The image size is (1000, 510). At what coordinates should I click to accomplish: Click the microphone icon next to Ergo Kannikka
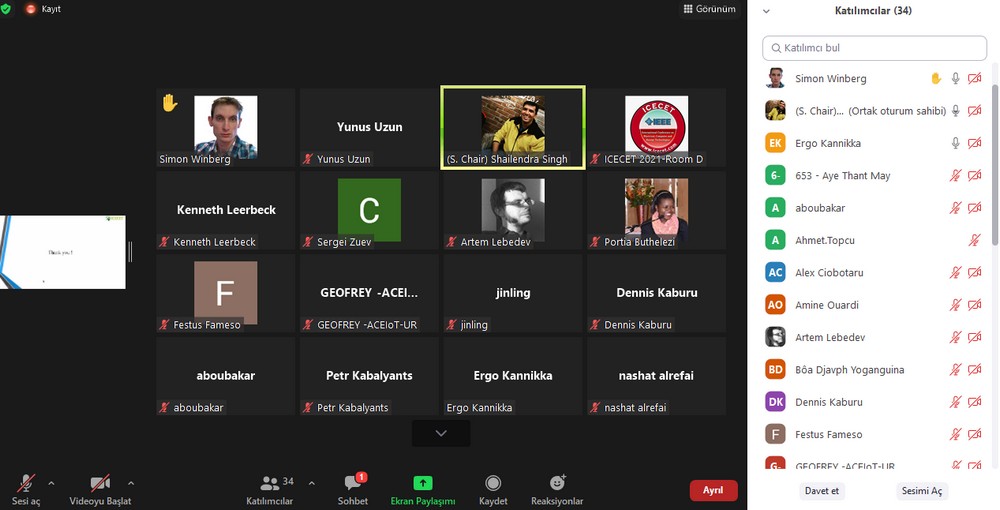click(956, 144)
